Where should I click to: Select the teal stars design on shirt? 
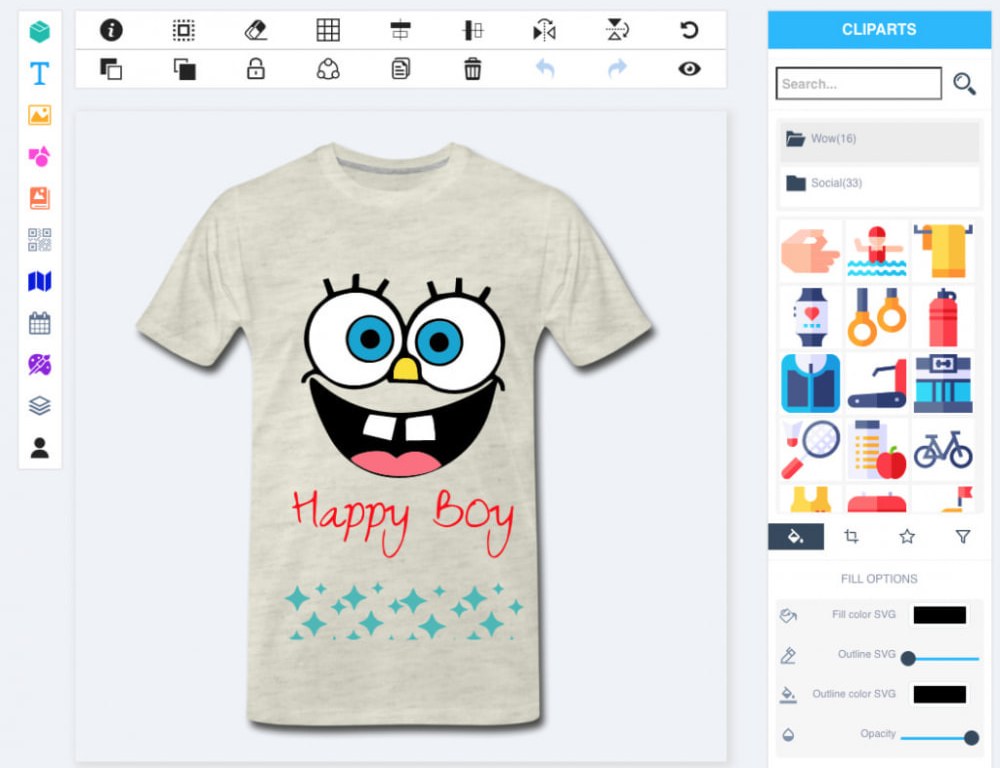point(404,611)
